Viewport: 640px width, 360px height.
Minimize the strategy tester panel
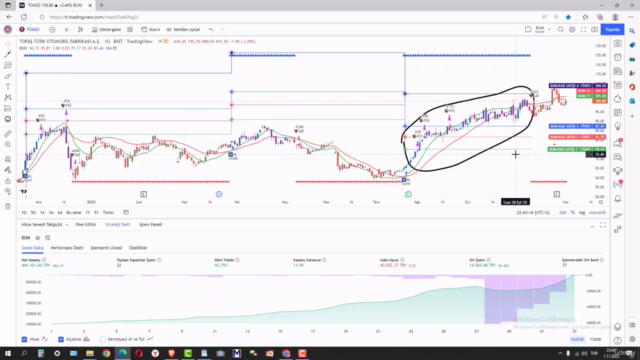(592, 226)
